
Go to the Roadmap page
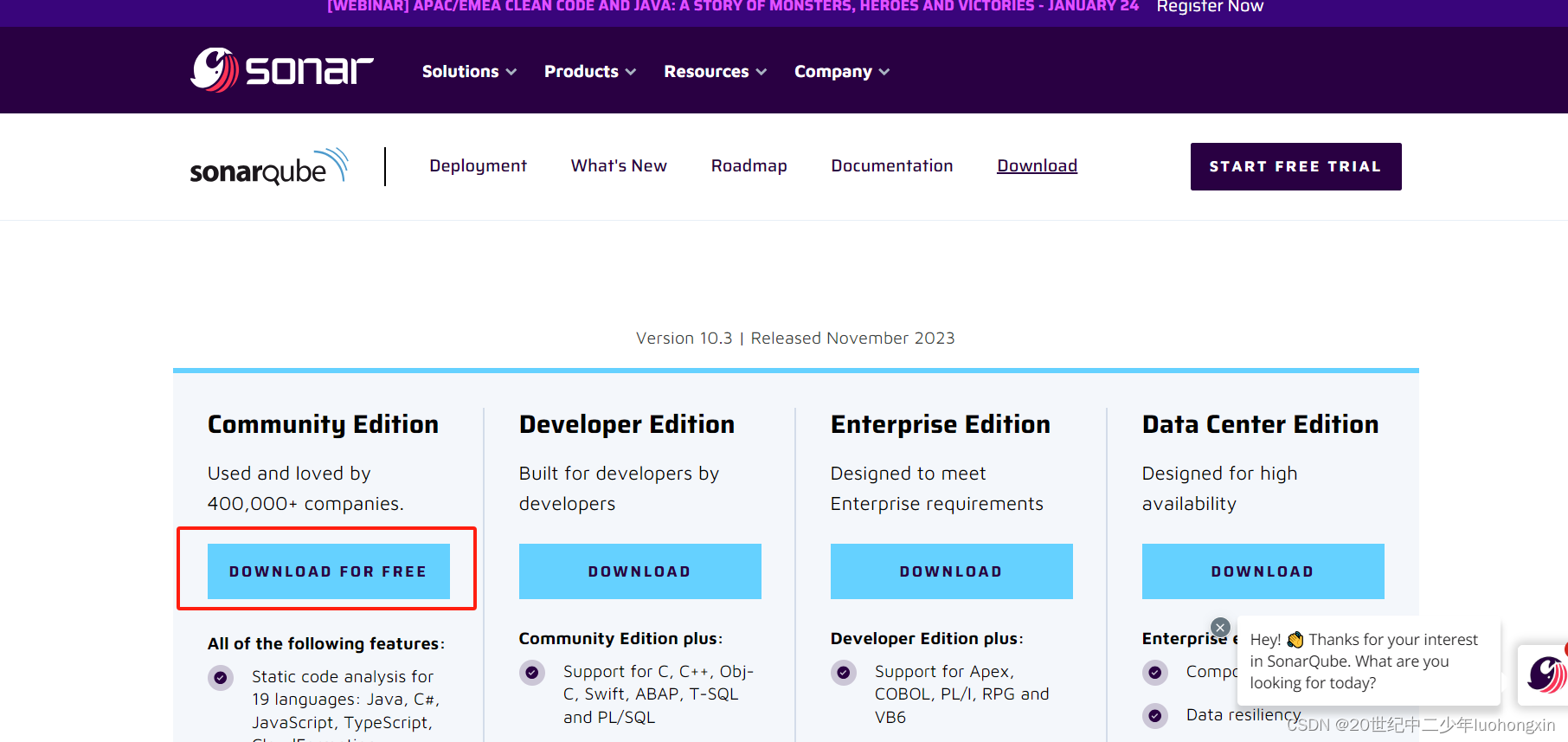coord(749,165)
